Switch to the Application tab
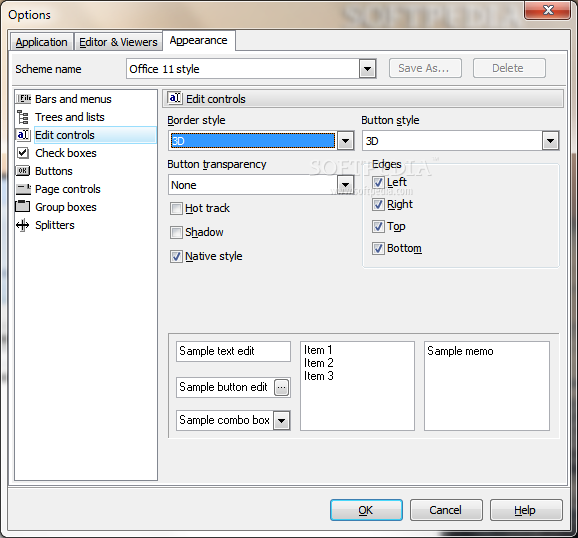This screenshot has height=538, width=578. point(42,42)
